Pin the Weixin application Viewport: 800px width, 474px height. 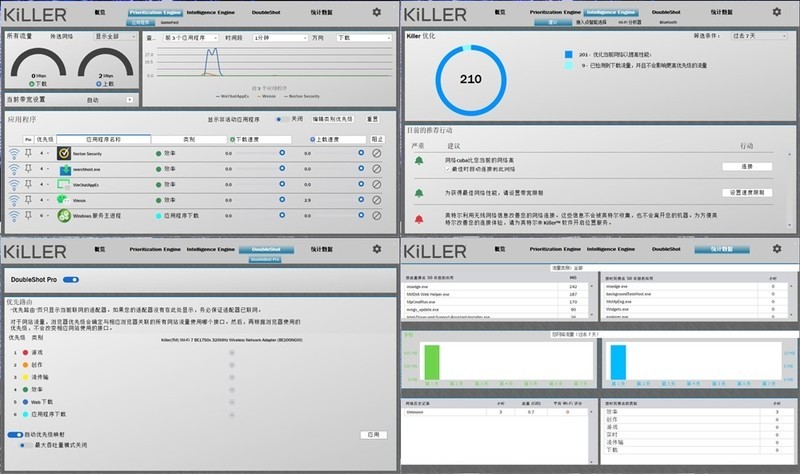point(28,200)
